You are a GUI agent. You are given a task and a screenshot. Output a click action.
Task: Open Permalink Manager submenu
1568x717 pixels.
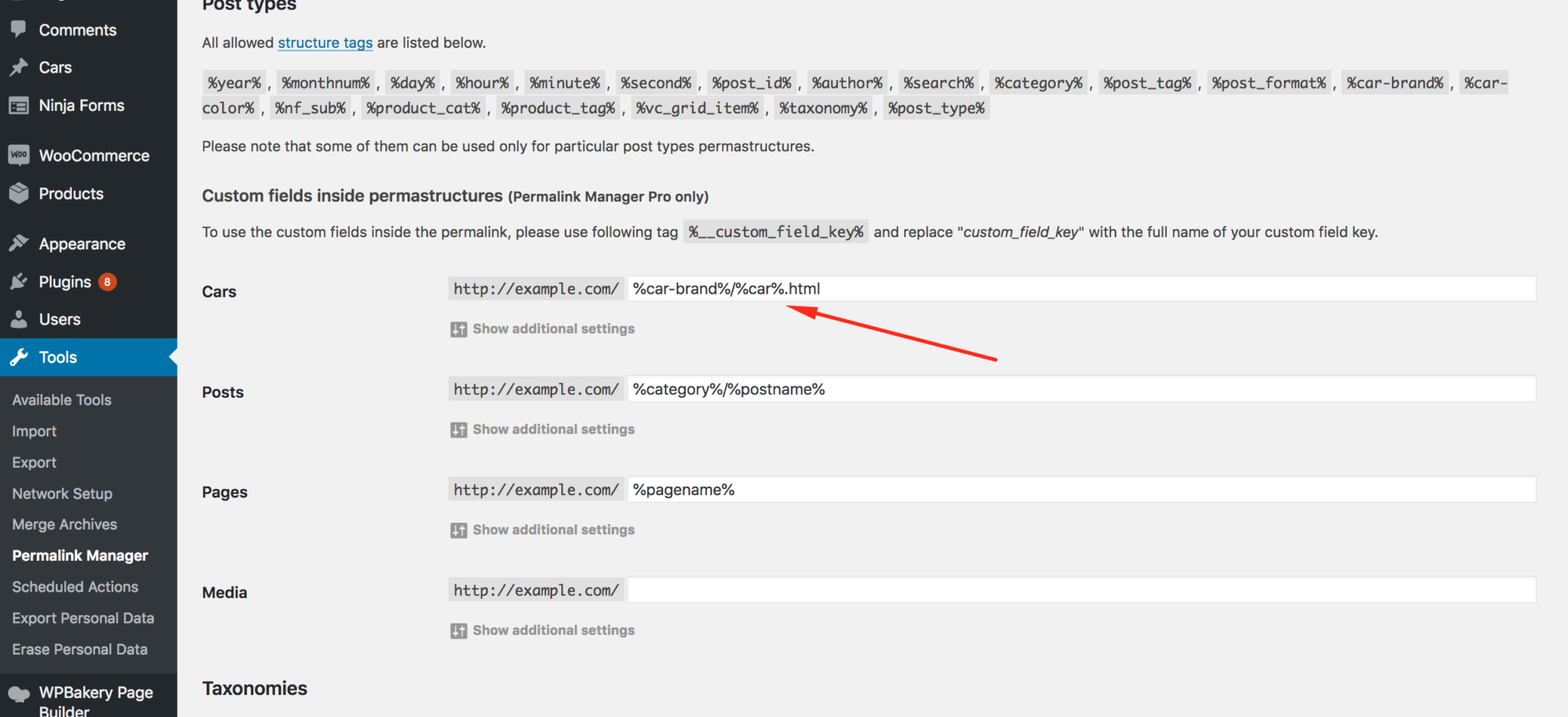tap(80, 556)
